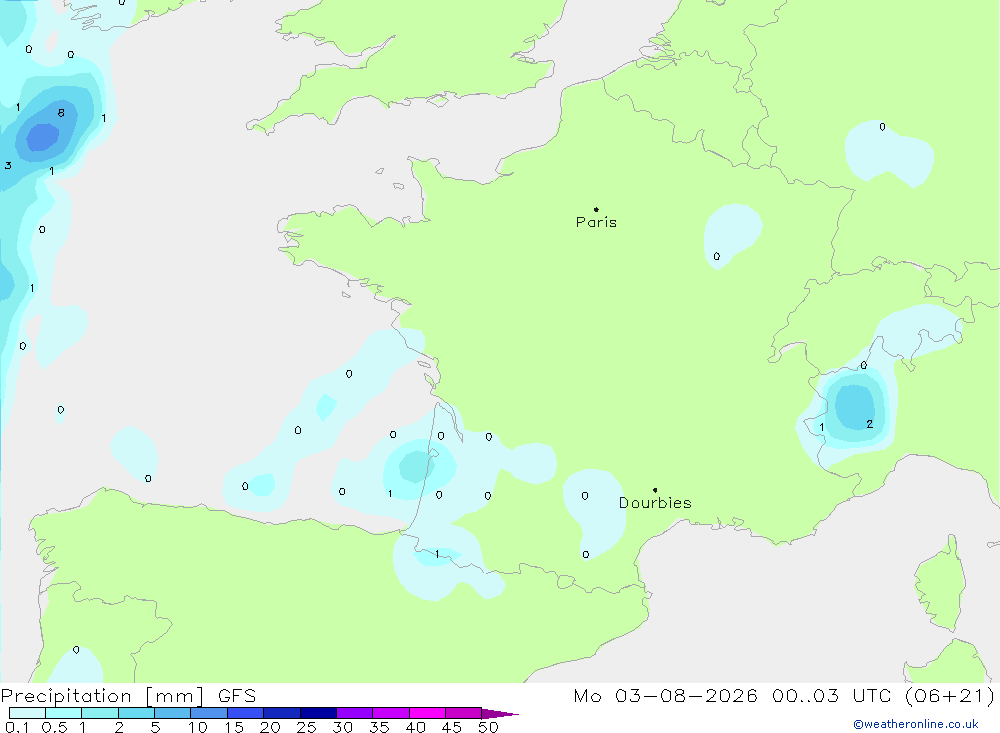Click the rainfall value 8 on the map
This screenshot has width=1000, height=733.
tap(61, 113)
